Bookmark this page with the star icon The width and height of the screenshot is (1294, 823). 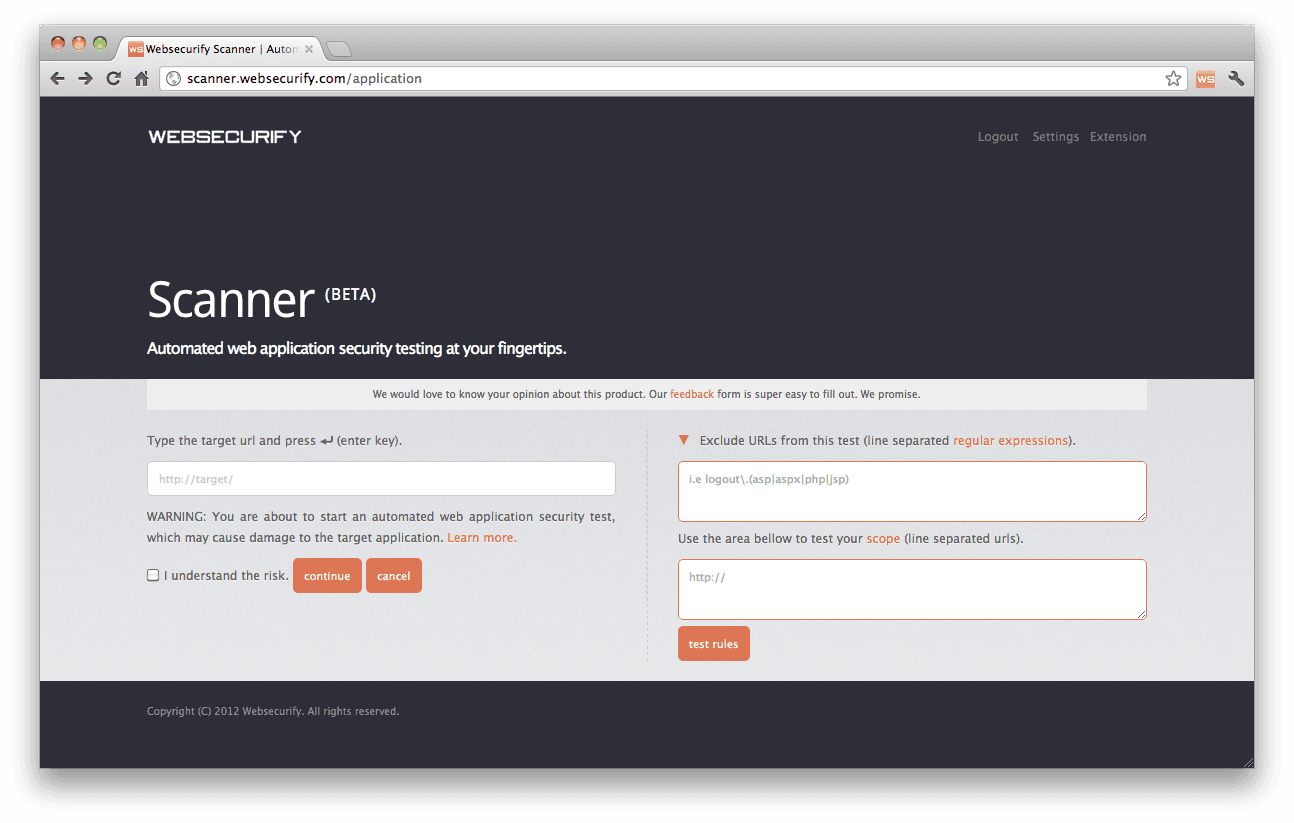point(1173,78)
